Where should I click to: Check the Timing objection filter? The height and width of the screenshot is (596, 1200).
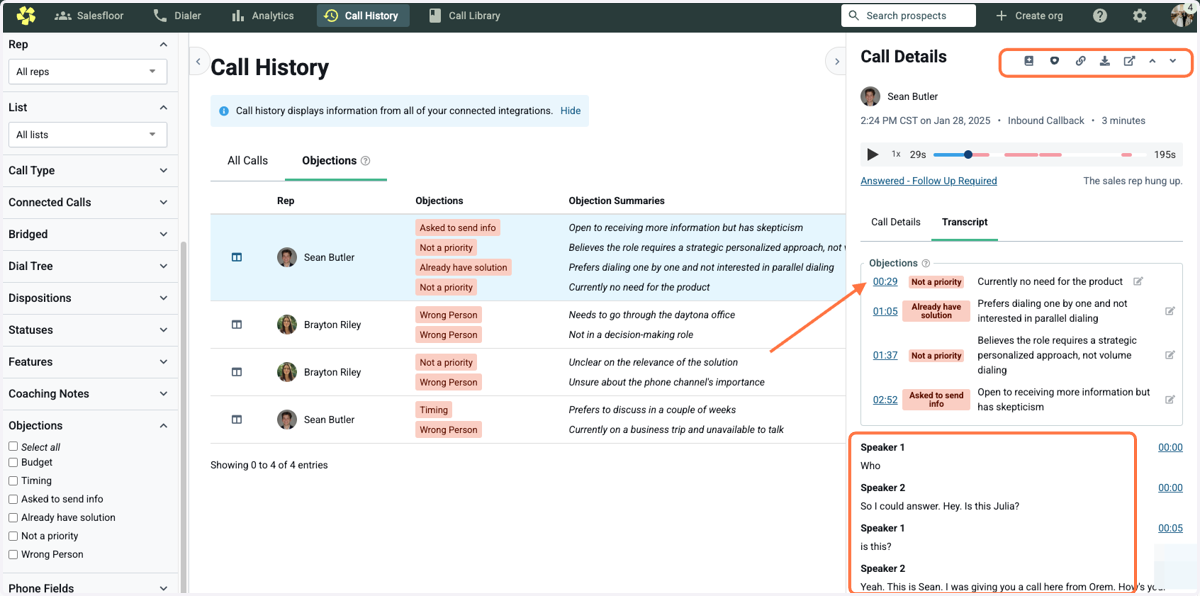point(13,481)
